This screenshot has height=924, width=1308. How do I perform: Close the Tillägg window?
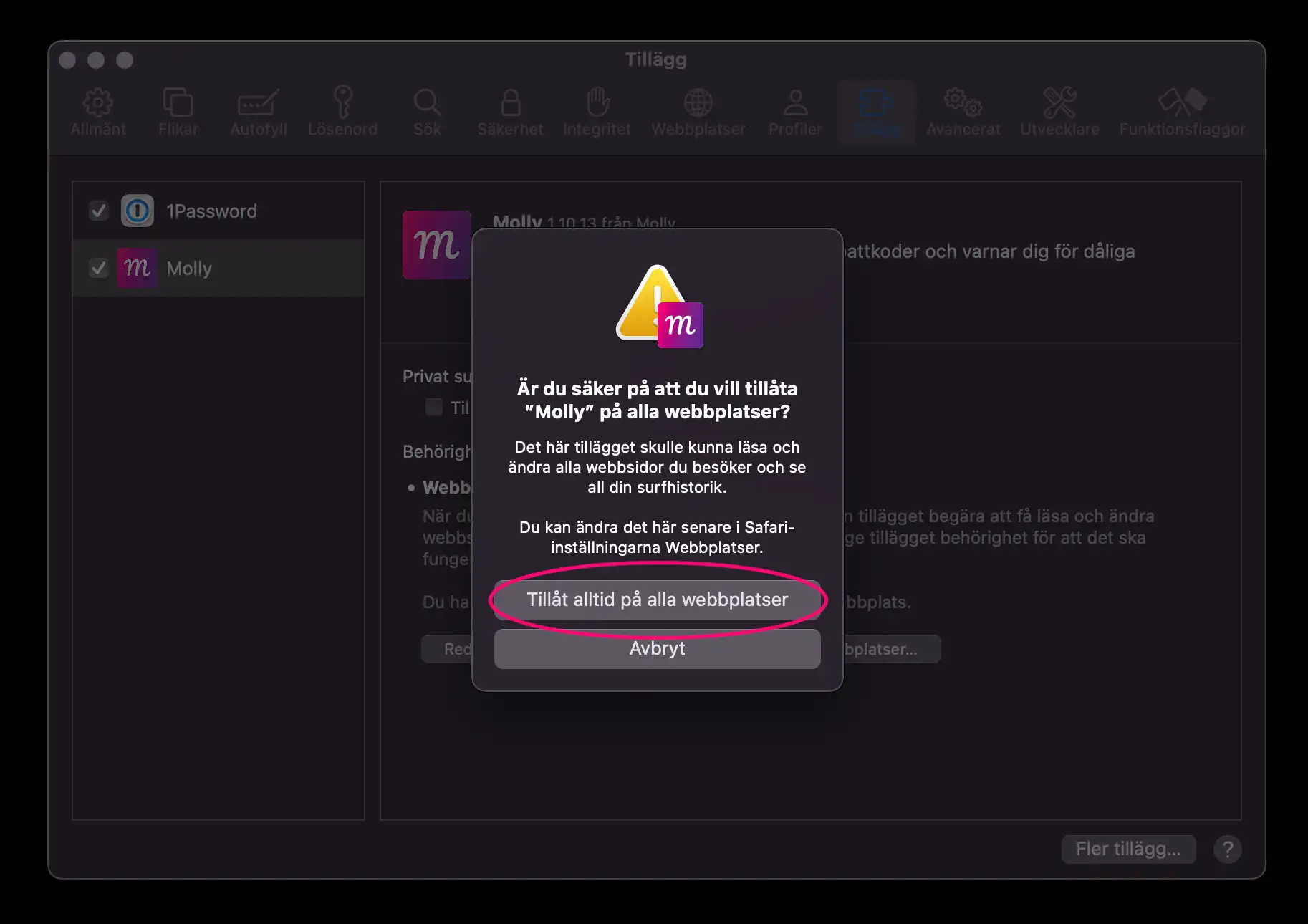[x=67, y=60]
